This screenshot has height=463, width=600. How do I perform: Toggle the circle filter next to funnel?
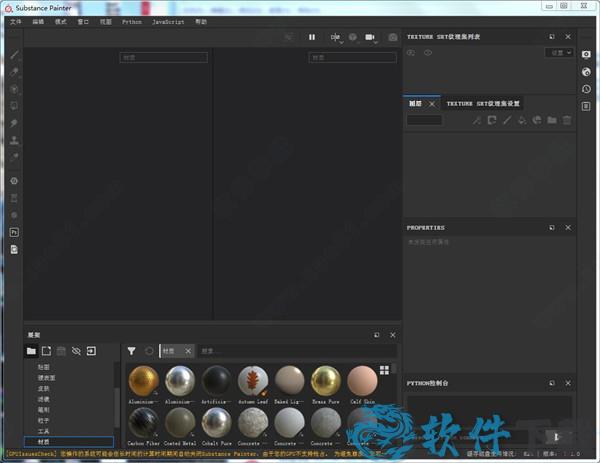click(149, 351)
